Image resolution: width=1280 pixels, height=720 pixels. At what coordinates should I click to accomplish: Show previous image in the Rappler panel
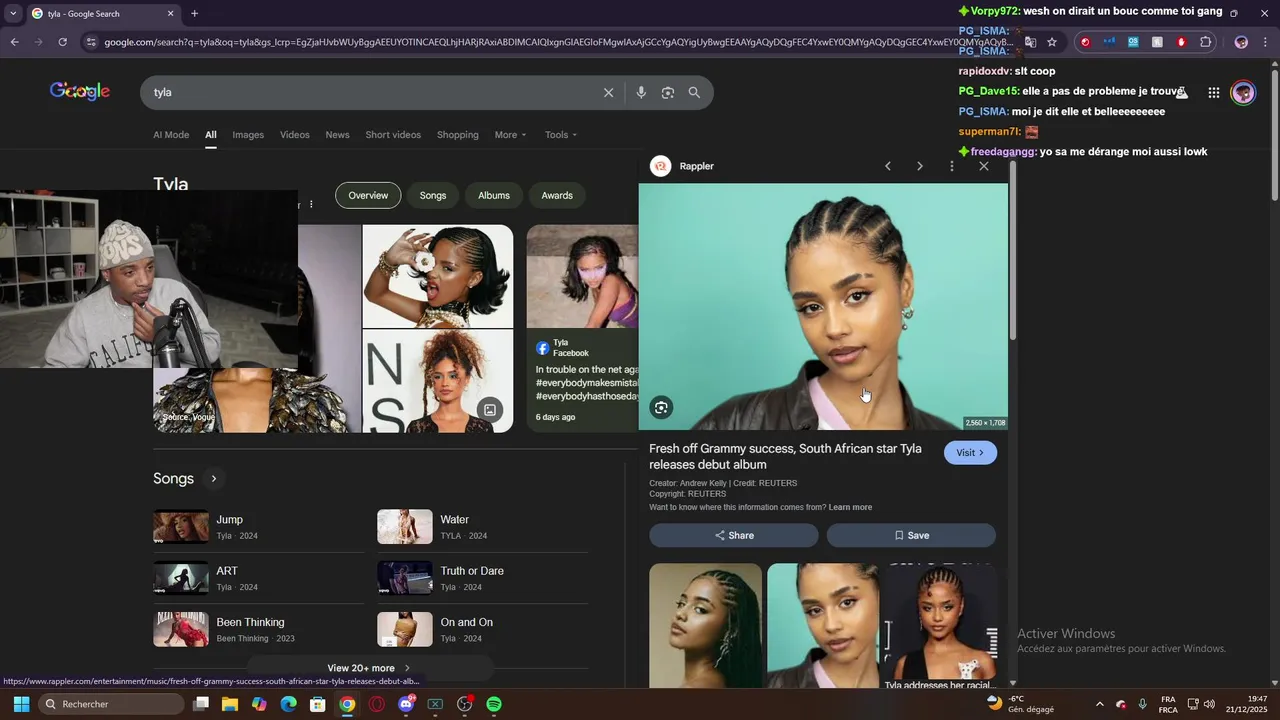(887, 166)
